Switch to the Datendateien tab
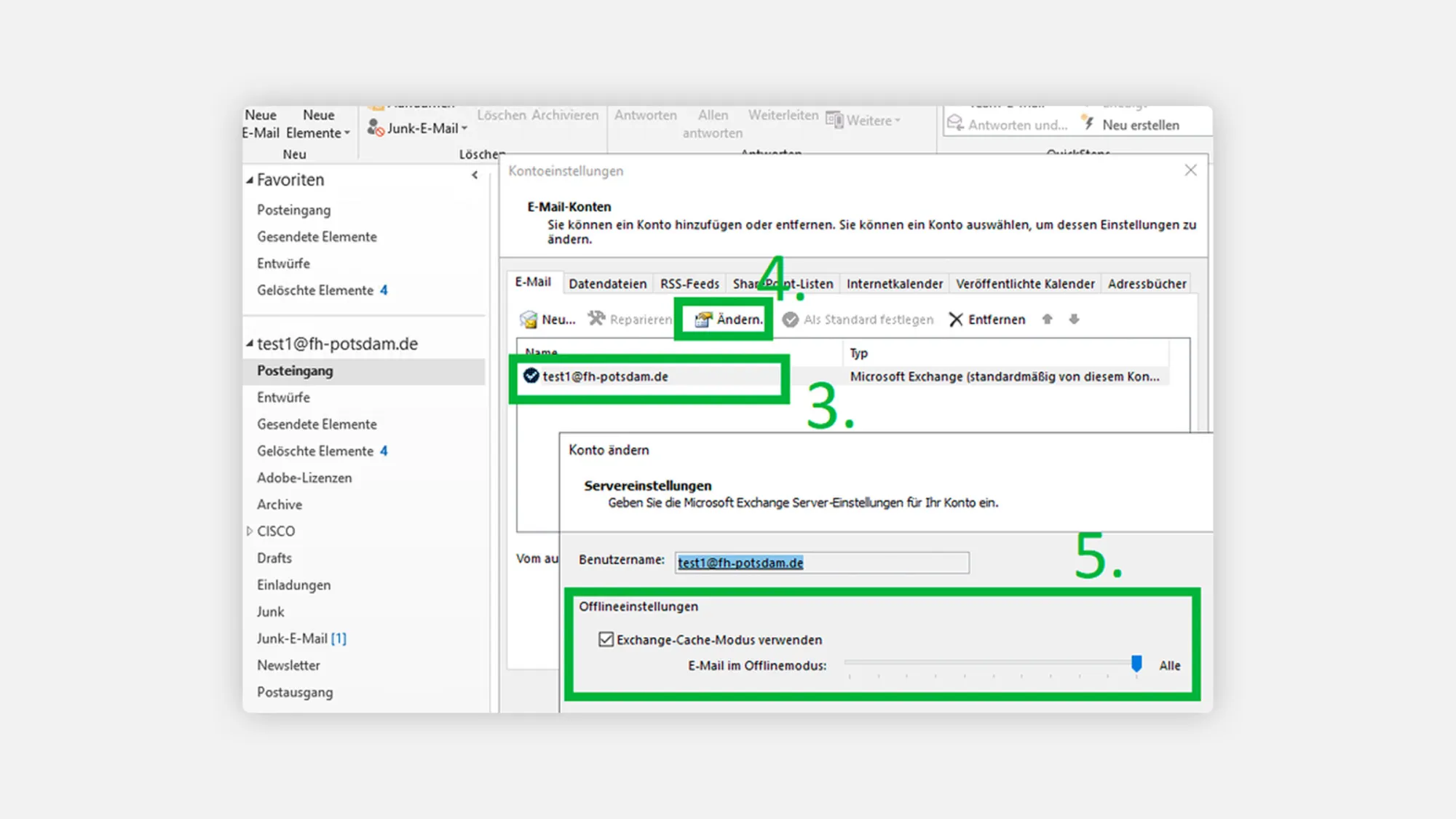The width and height of the screenshot is (1456, 819). [607, 283]
